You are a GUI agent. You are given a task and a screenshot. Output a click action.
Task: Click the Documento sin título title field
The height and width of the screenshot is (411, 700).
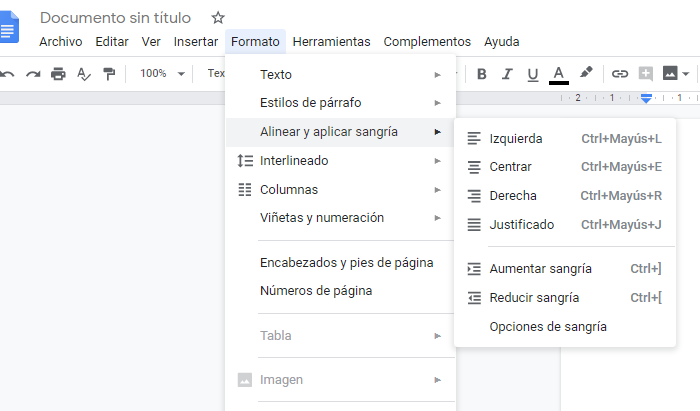pyautogui.click(x=117, y=18)
